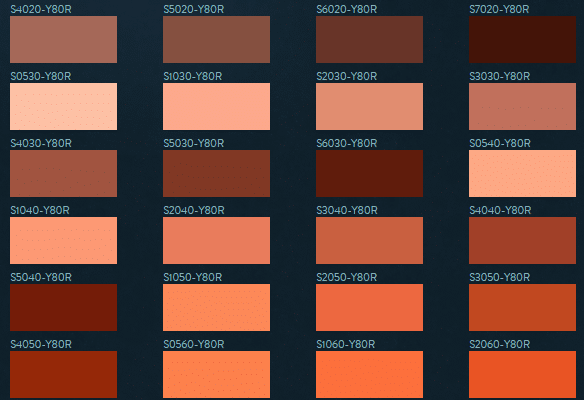
Task: Choose the S3040-Y80R swatch
Action: (369, 241)
